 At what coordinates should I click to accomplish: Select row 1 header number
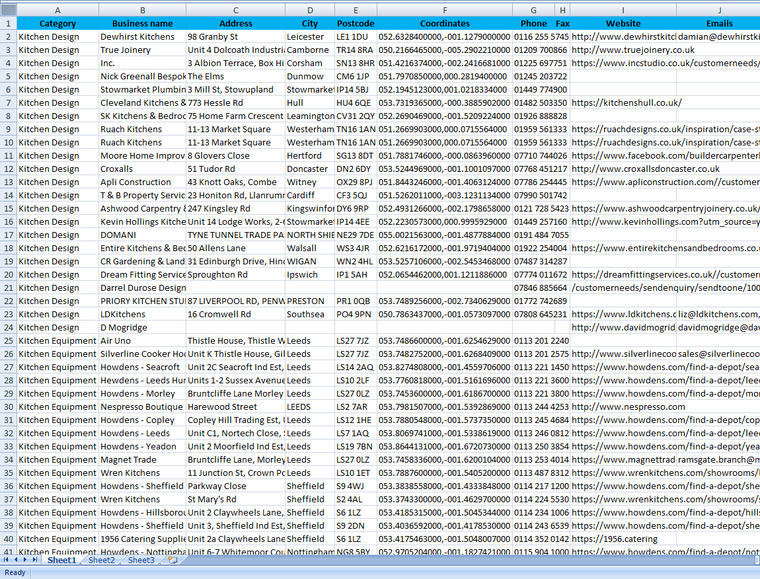point(8,23)
